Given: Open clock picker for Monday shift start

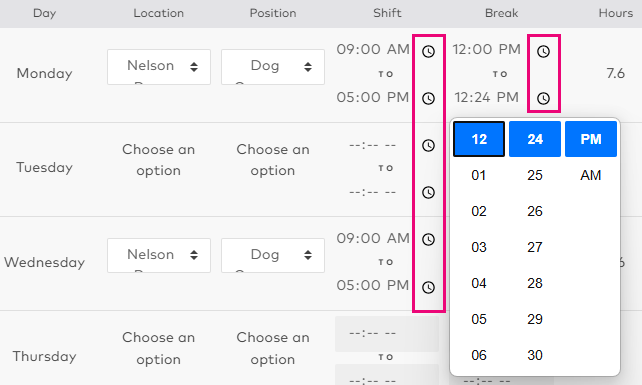Looking at the screenshot, I should click(x=428, y=52).
